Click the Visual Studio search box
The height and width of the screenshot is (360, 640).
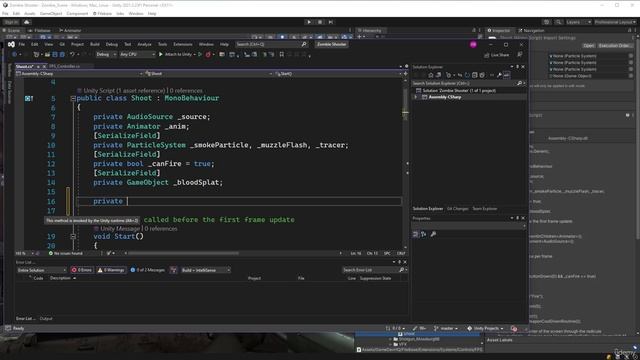point(271,44)
